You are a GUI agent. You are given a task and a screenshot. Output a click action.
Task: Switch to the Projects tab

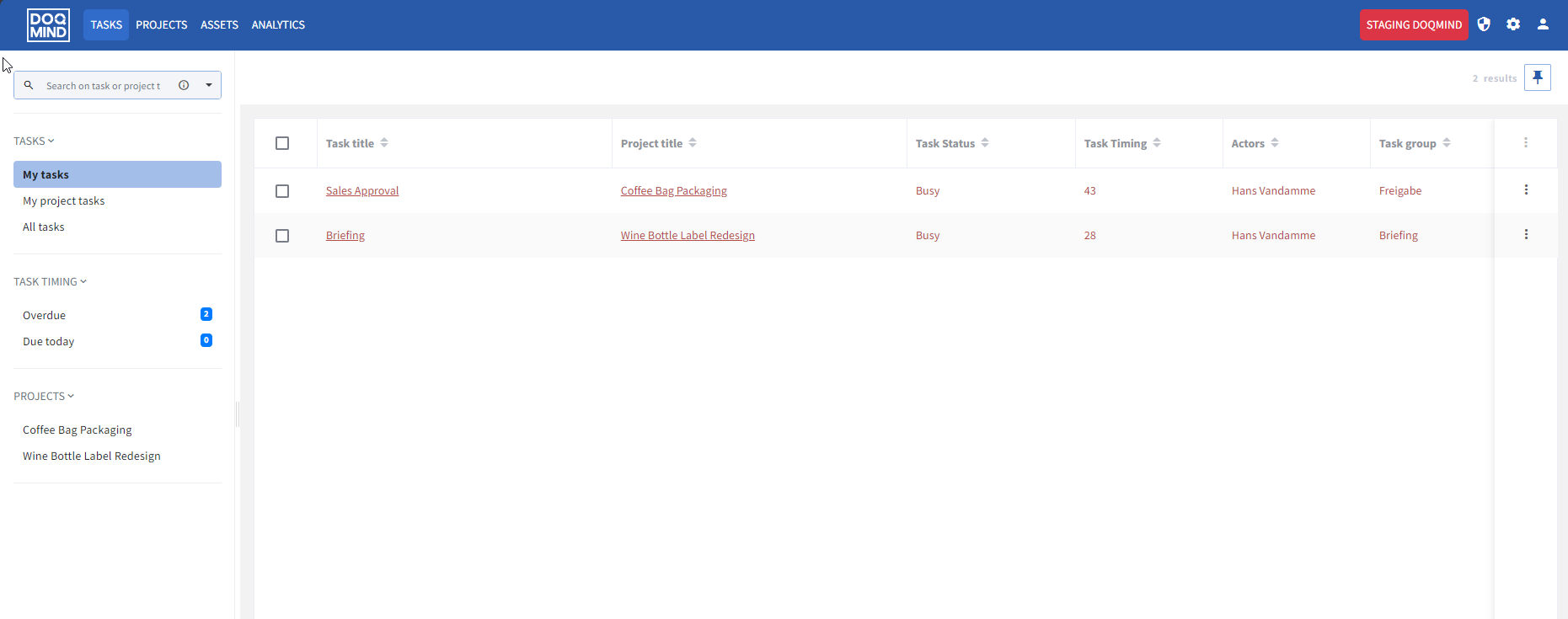click(161, 25)
